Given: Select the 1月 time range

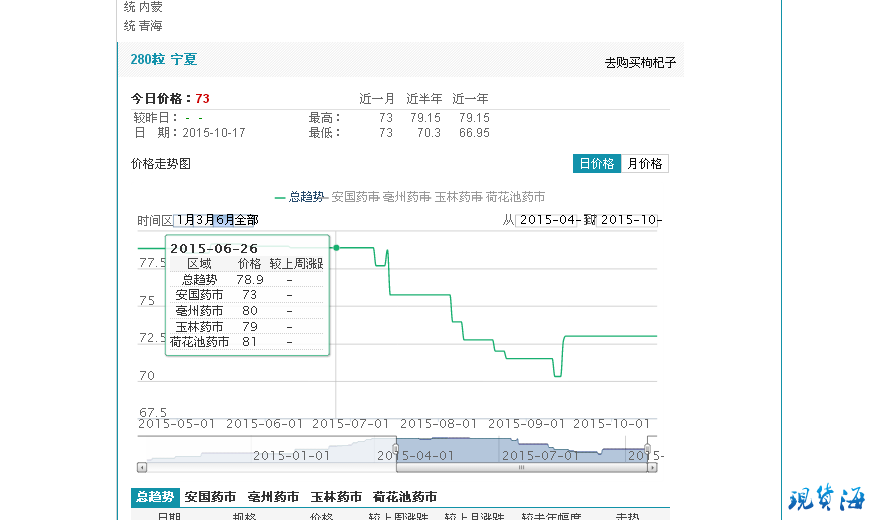Looking at the screenshot, I should [185, 220].
